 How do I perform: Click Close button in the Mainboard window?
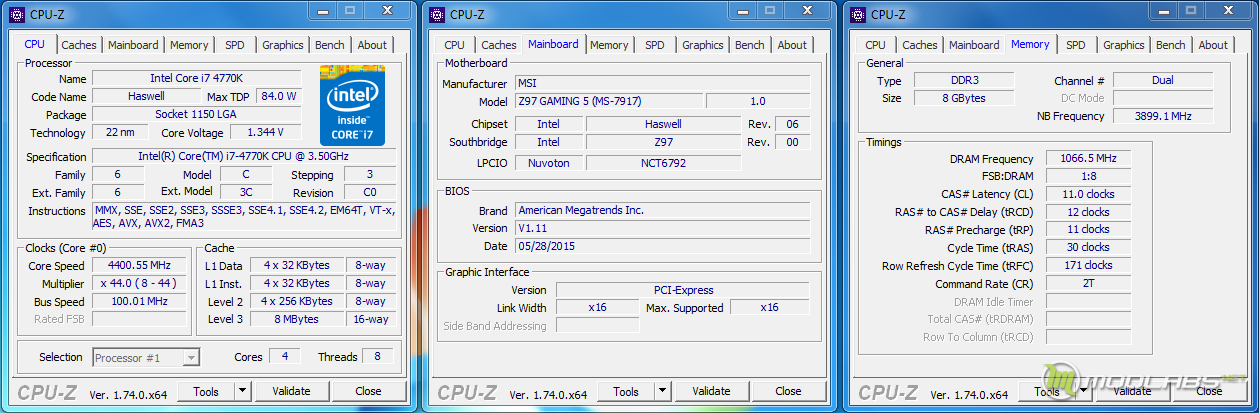pos(788,391)
